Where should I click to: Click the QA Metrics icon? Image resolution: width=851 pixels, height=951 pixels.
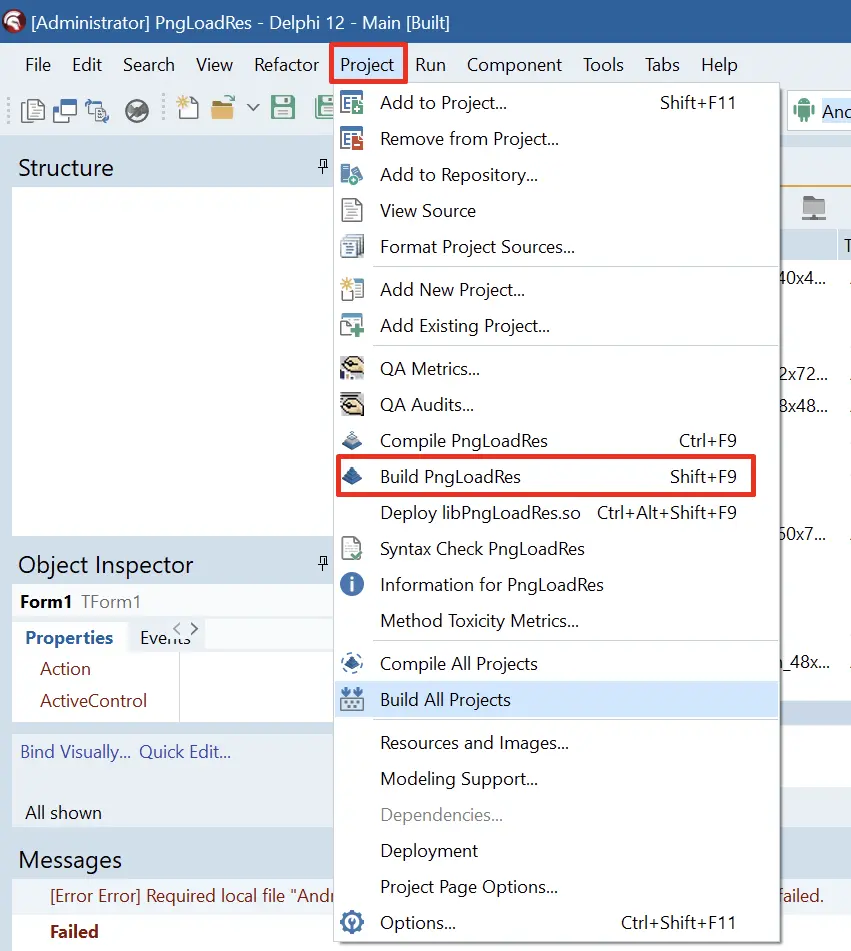pyautogui.click(x=352, y=368)
